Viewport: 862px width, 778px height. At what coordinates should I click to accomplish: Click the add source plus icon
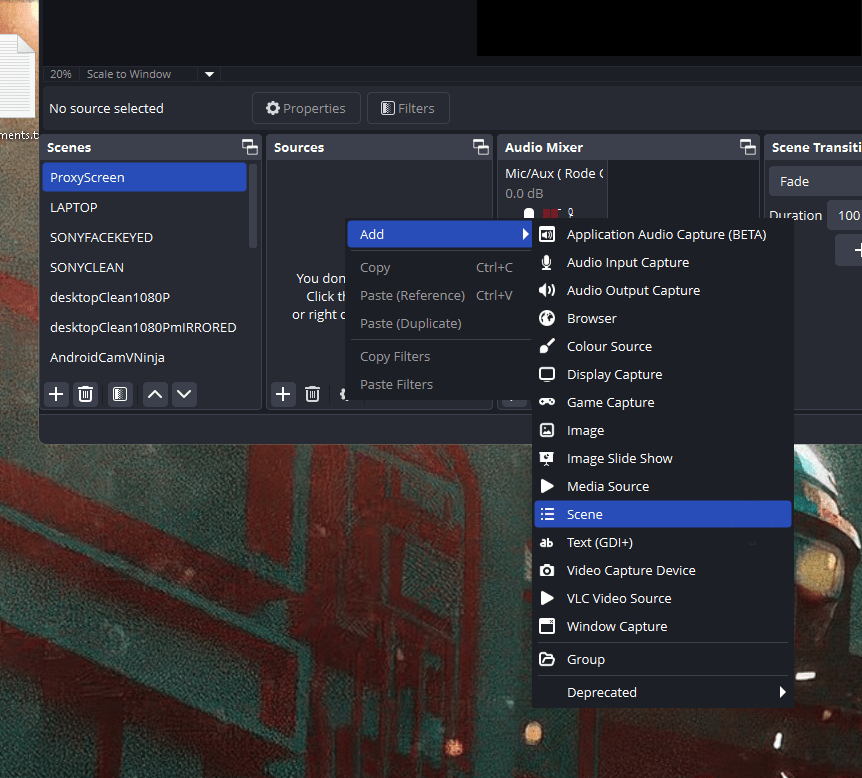click(x=283, y=394)
